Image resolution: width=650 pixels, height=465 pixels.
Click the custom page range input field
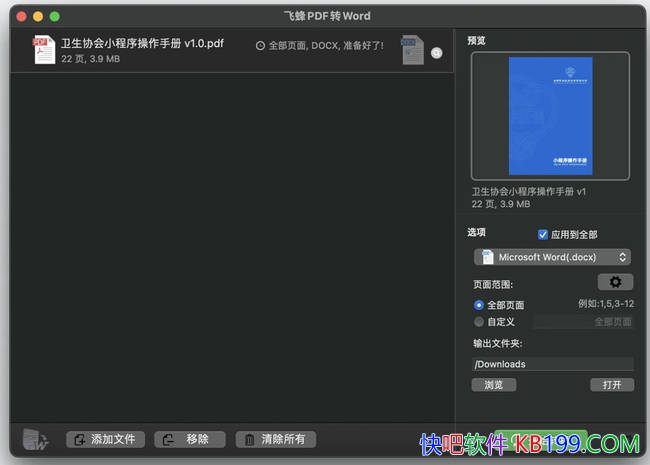[x=583, y=322]
